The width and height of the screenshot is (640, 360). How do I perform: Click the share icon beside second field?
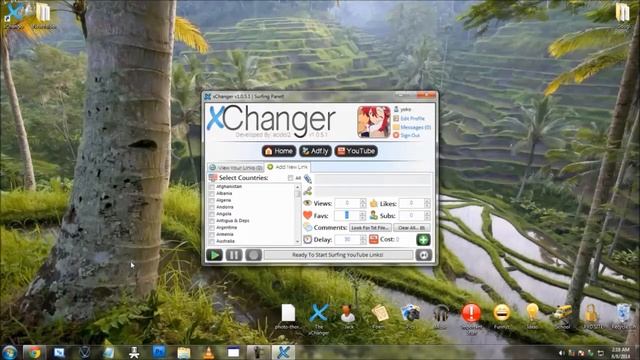(x=308, y=191)
